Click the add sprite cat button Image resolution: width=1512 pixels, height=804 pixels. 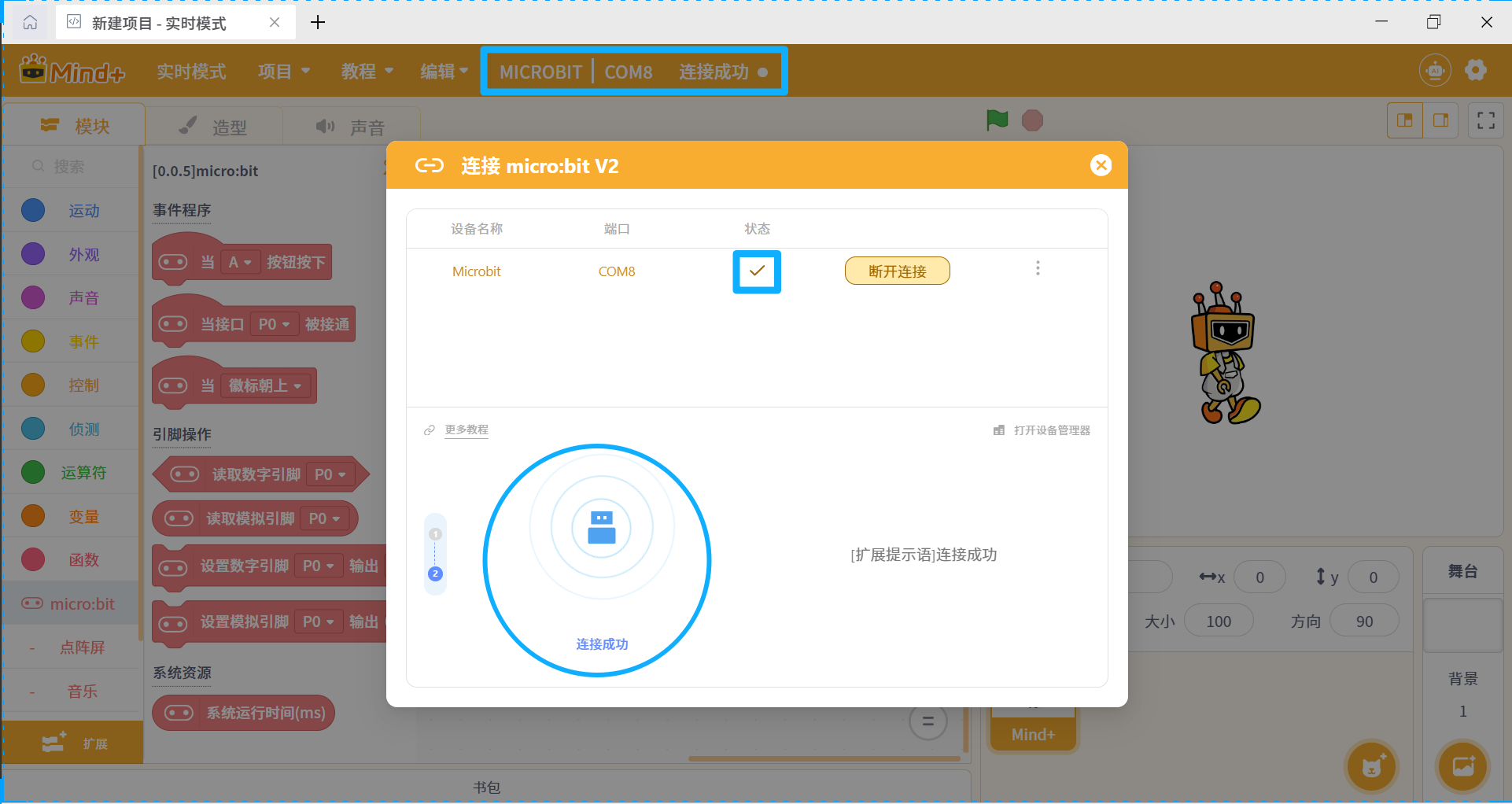[x=1371, y=765]
